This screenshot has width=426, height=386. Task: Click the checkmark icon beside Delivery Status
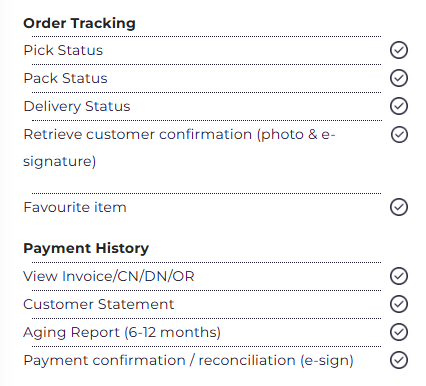coord(399,106)
